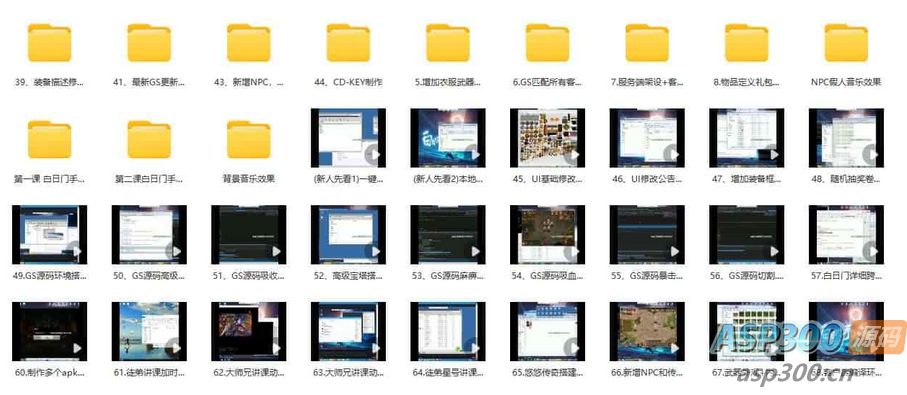Click the file name "52、高级宝塔搭..."
Viewport: 907px width, 395px height.
pyautogui.click(x=348, y=276)
